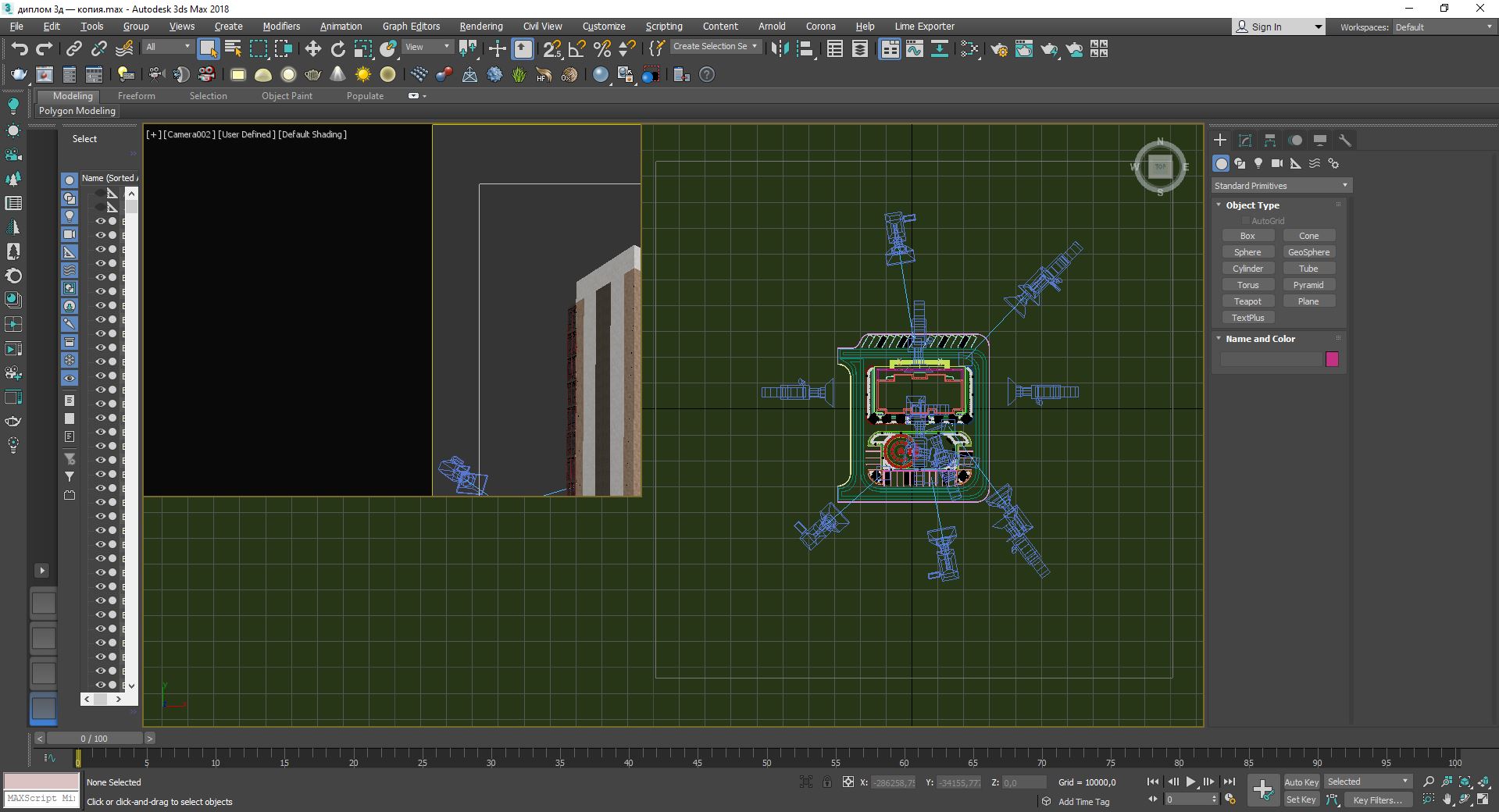Click the Undo arrow icon
The height and width of the screenshot is (812, 1499).
20,49
